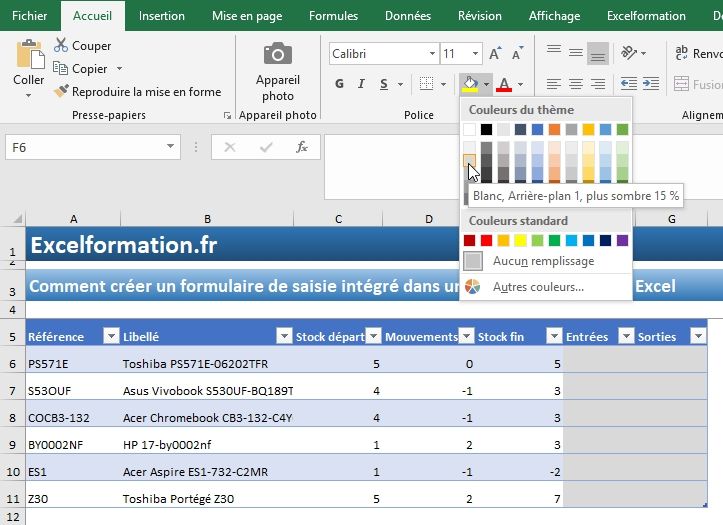Image resolution: width=723 pixels, height=525 pixels.
Task: Open Presse-papiers dialog launcher
Action: pos(227,115)
